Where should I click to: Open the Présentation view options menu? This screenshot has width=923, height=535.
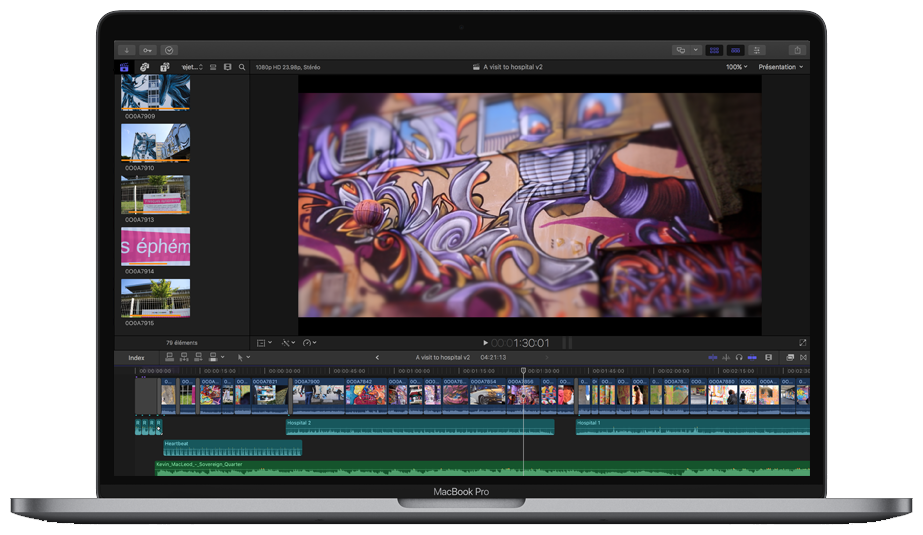click(781, 67)
